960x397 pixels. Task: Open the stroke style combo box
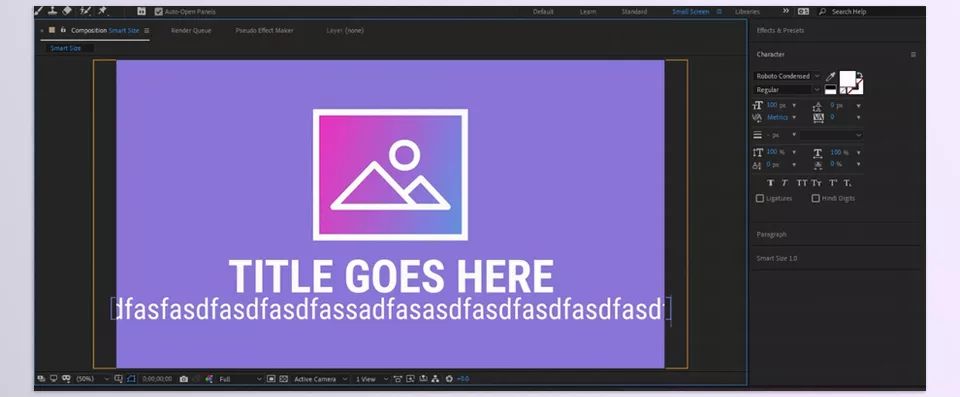[x=831, y=135]
